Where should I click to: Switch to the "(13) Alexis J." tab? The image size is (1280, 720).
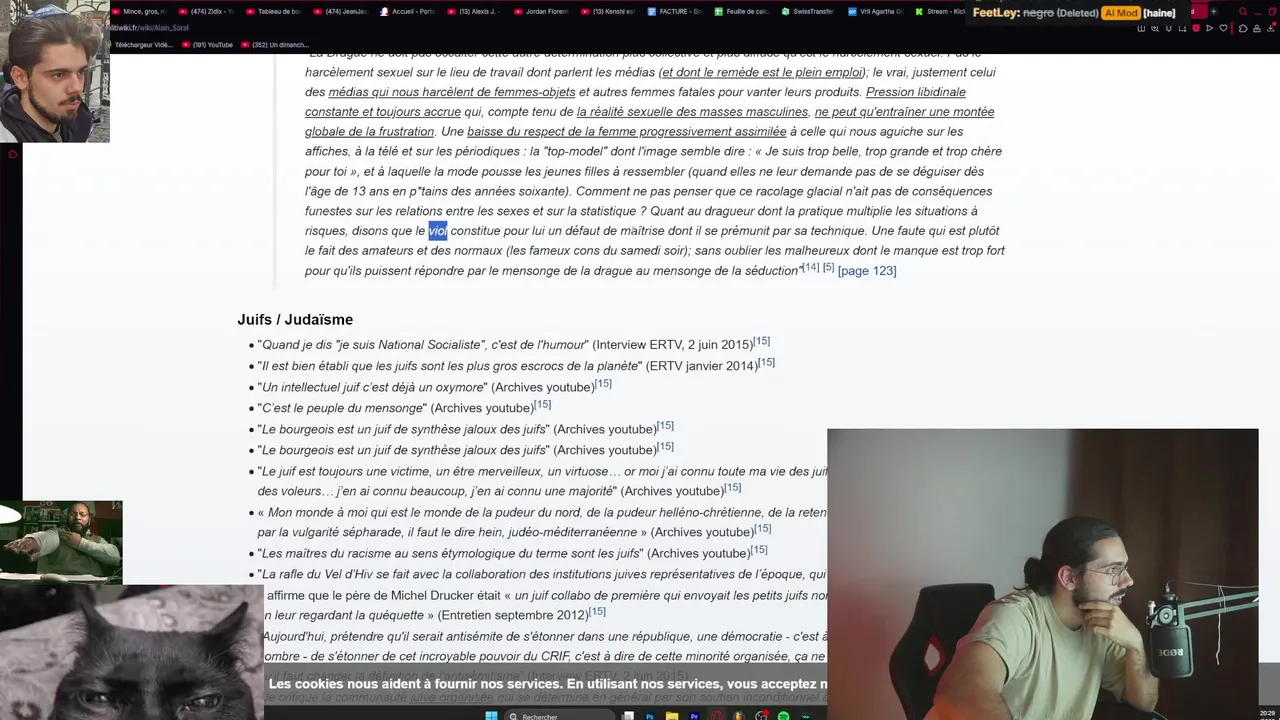[x=472, y=12]
